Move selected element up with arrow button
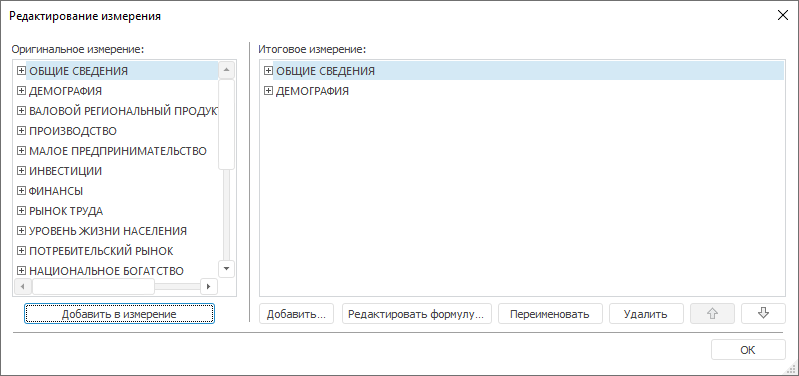Viewport: 799px width, 376px height. 712,314
